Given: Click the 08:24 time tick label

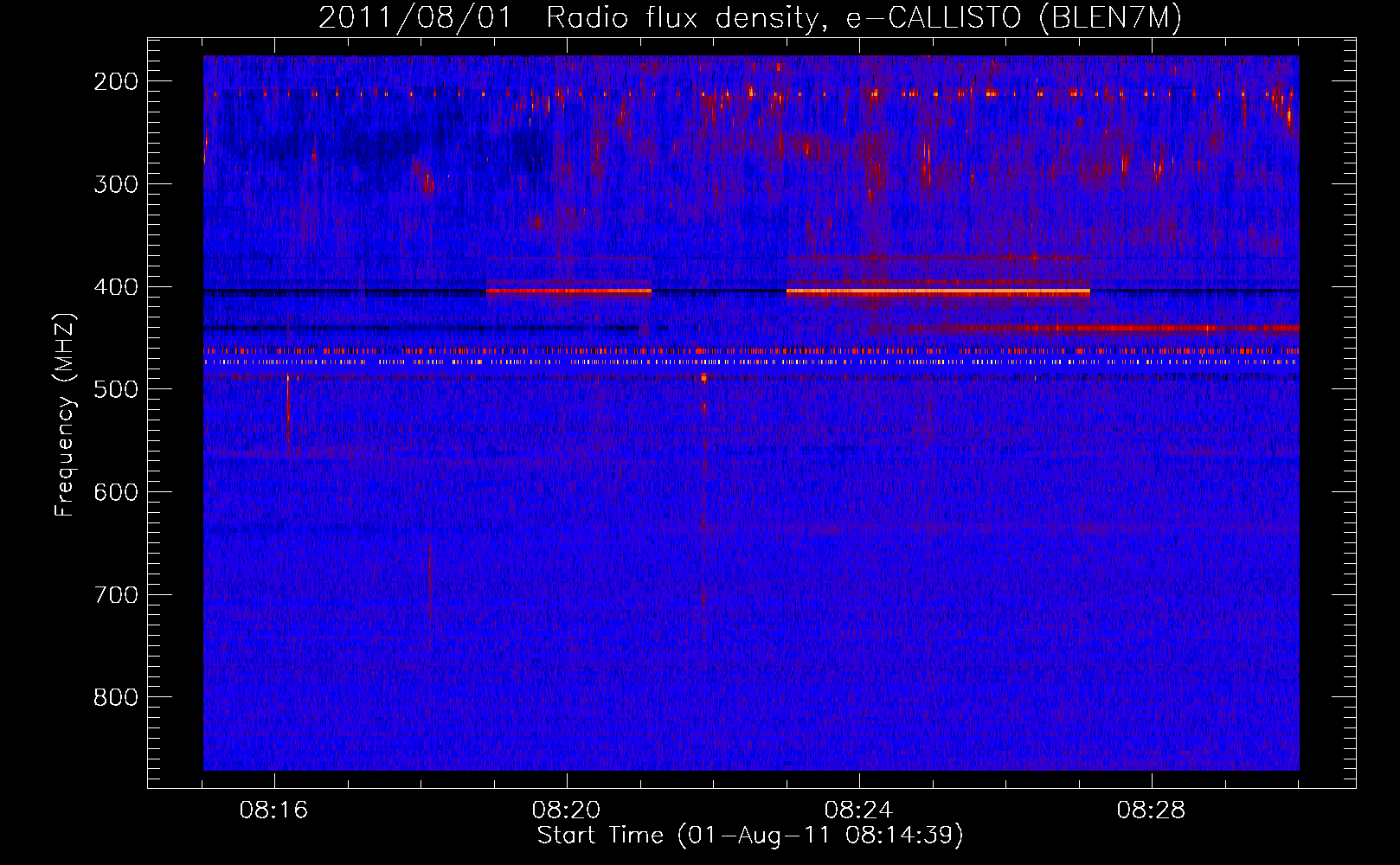Looking at the screenshot, I should click(859, 811).
